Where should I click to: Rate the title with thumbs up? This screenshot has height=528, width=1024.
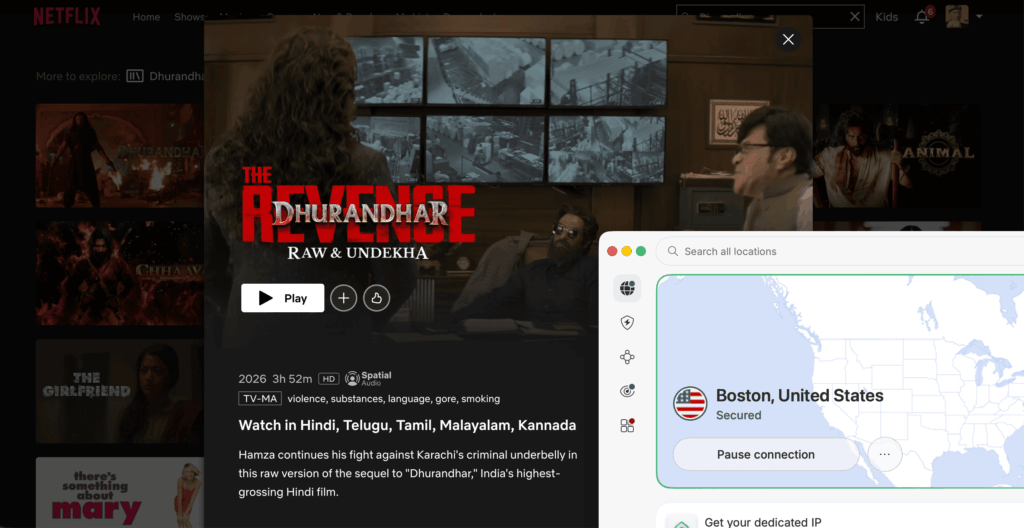376,298
